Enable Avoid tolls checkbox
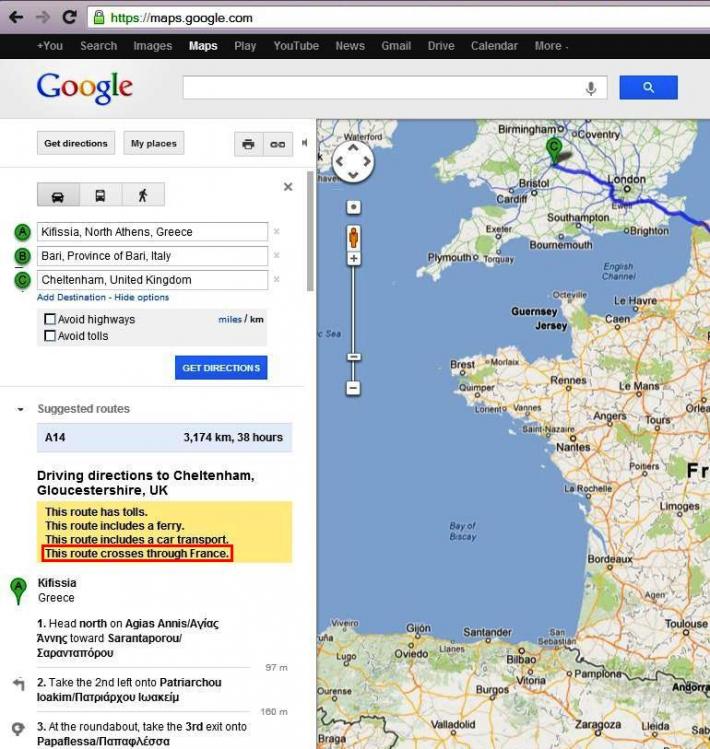Viewport: 710px width, 749px height. click(x=50, y=336)
